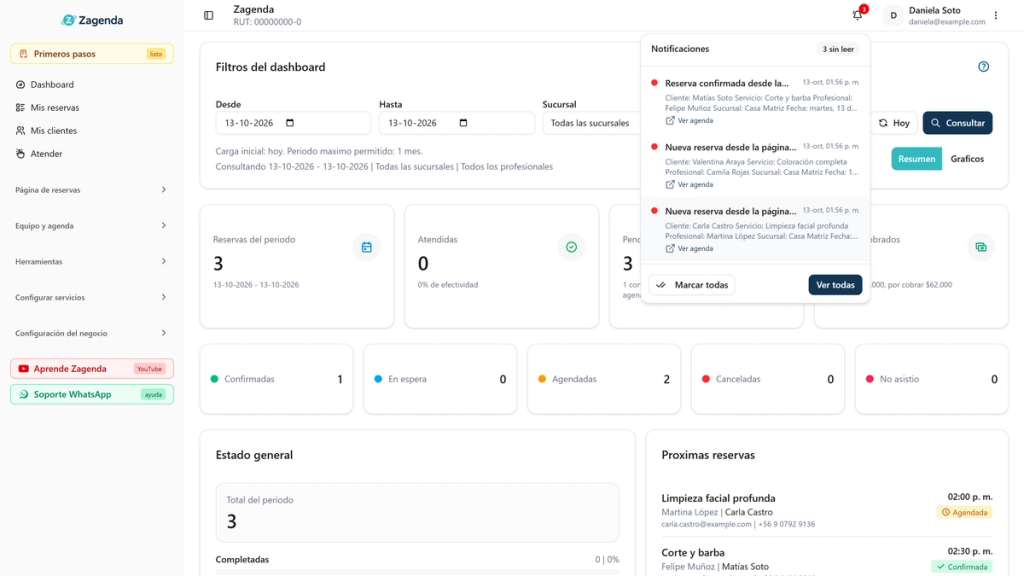Expand Equipo y agenda section

point(91,226)
